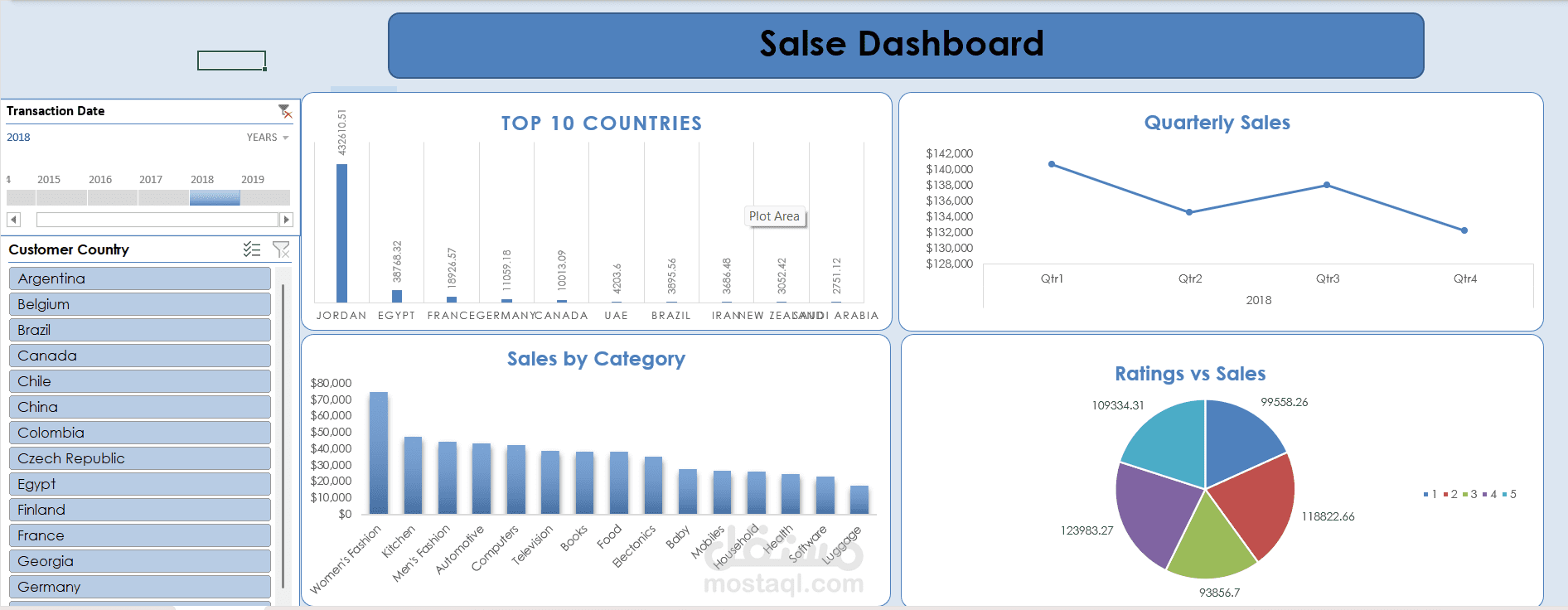Click the Customer Country slicer vertical scrollbar

click(283, 436)
